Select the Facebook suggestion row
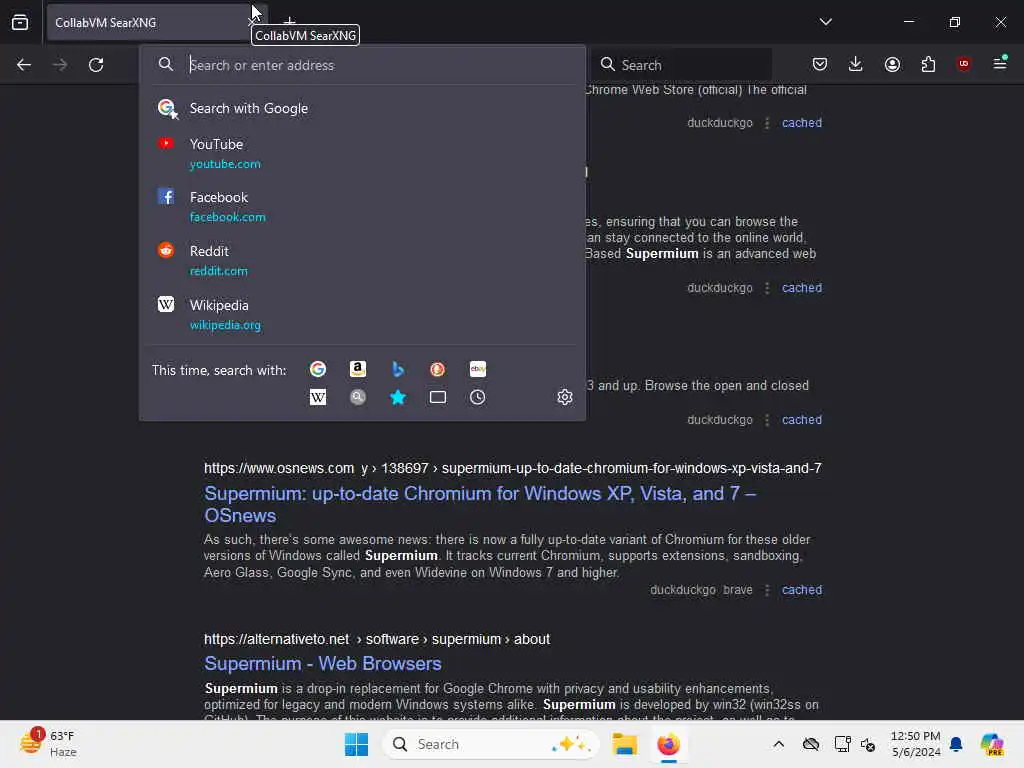Screen dimensions: 1024x768 [362, 206]
